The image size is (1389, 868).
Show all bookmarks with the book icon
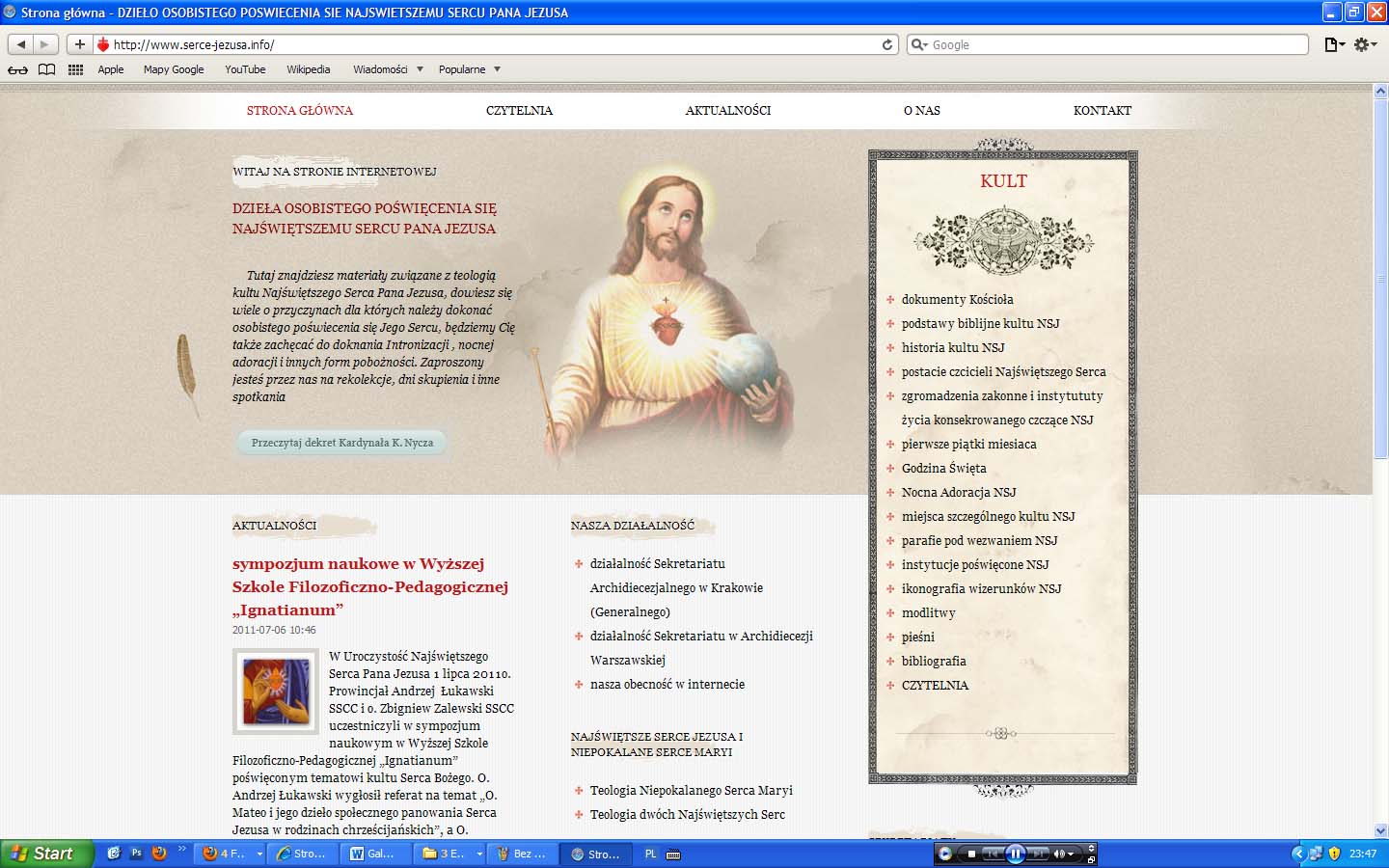click(x=46, y=69)
